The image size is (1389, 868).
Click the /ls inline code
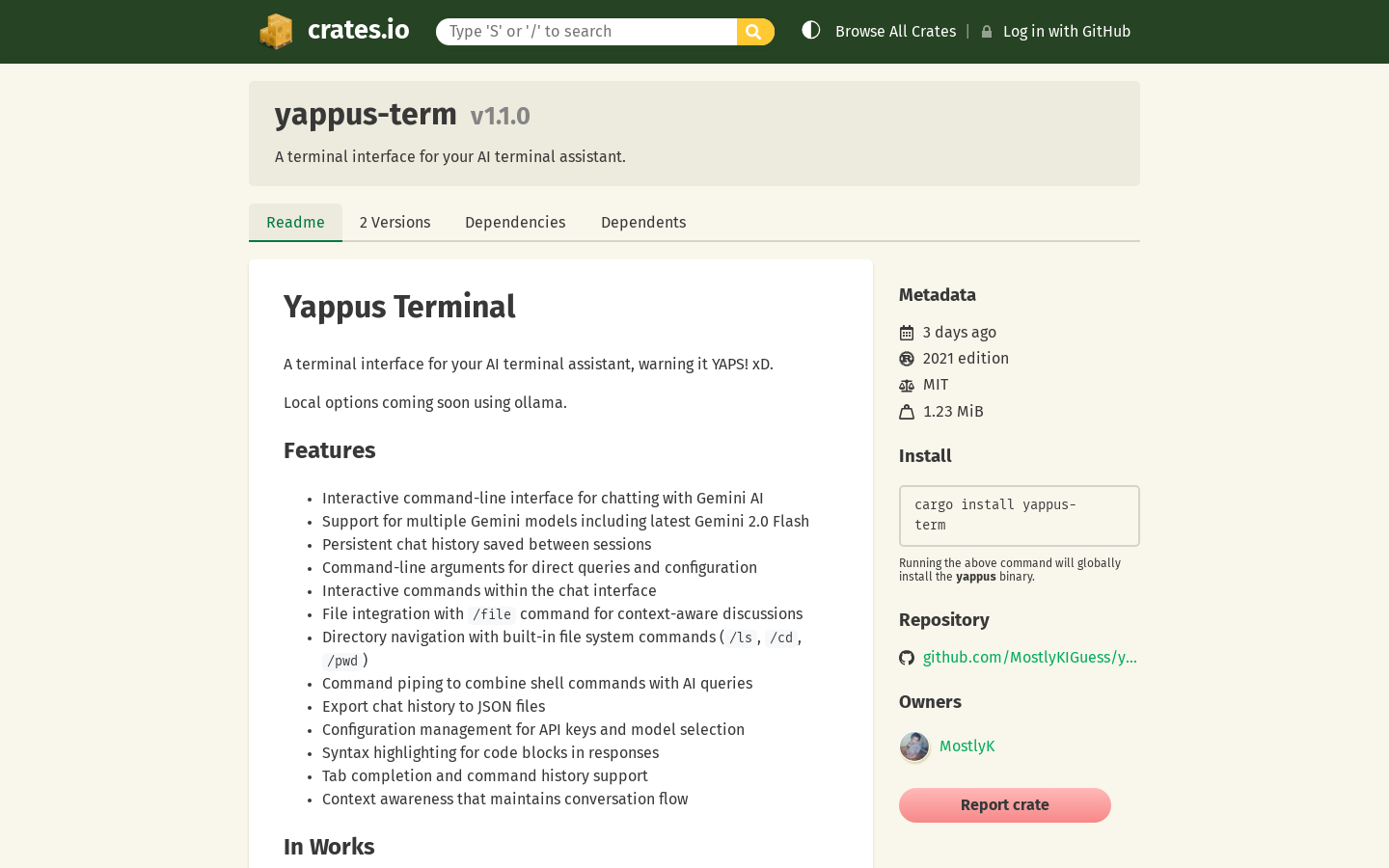tap(741, 637)
